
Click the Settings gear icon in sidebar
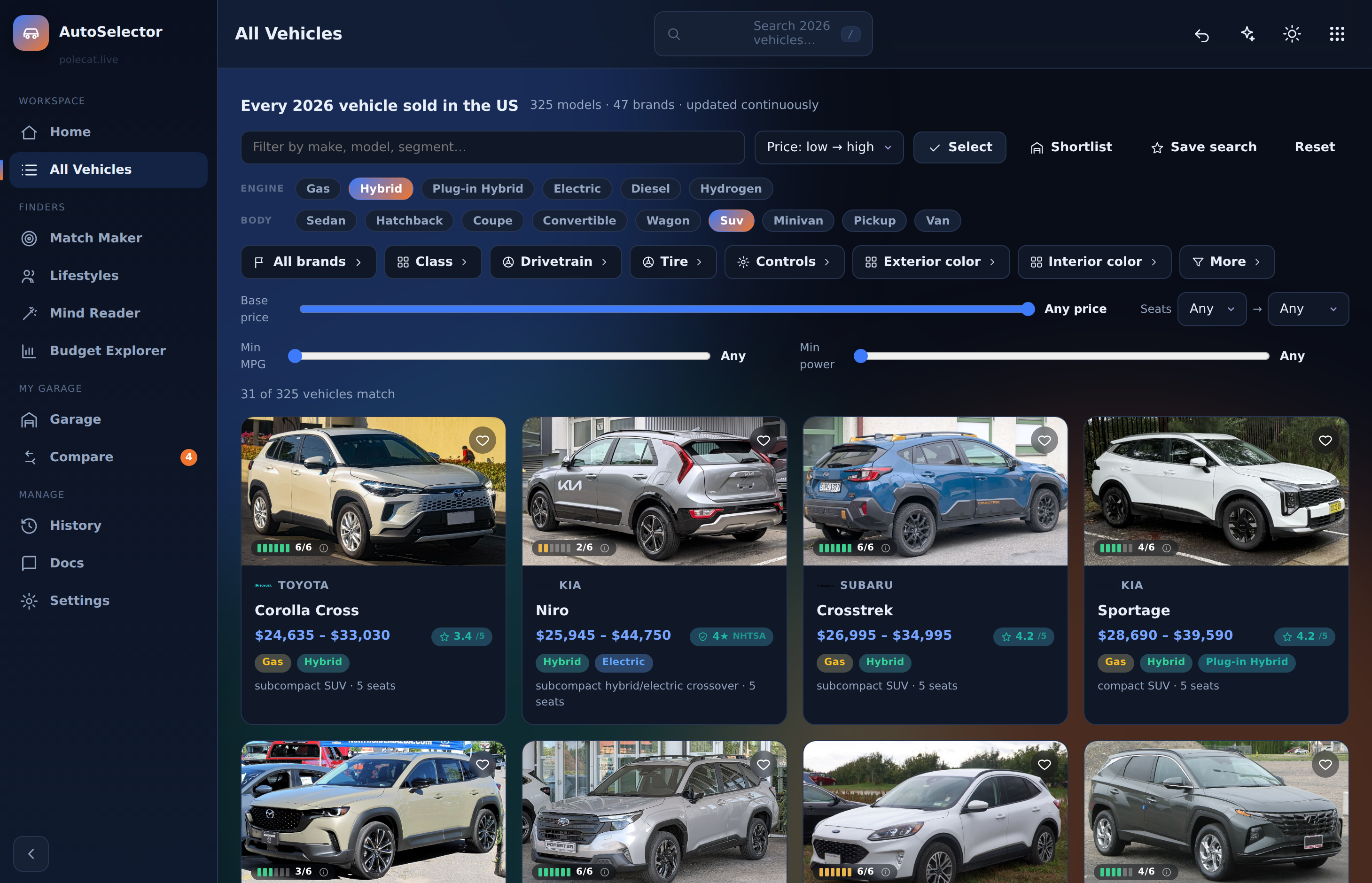[x=29, y=601]
